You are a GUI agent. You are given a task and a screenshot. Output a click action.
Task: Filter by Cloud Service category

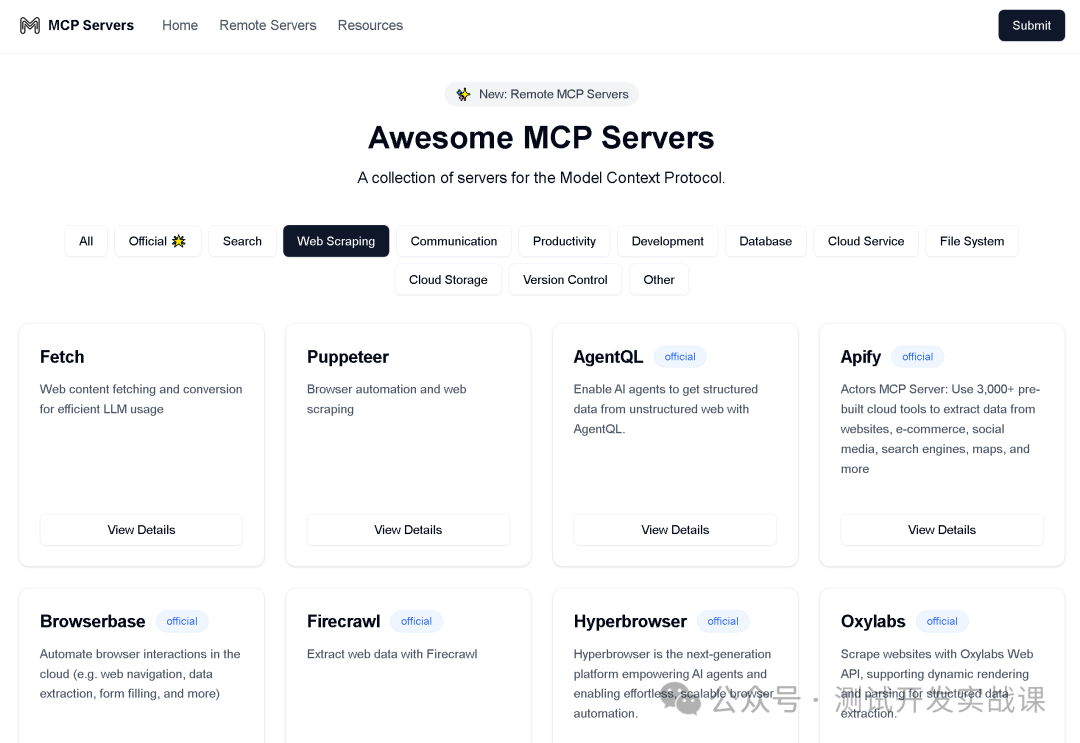pos(866,241)
